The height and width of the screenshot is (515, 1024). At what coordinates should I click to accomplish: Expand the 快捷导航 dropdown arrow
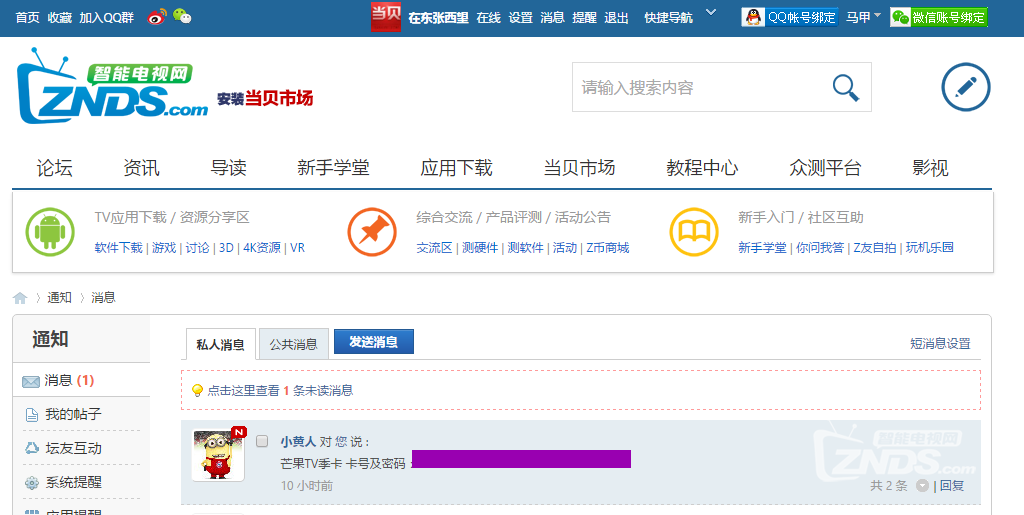tap(711, 12)
